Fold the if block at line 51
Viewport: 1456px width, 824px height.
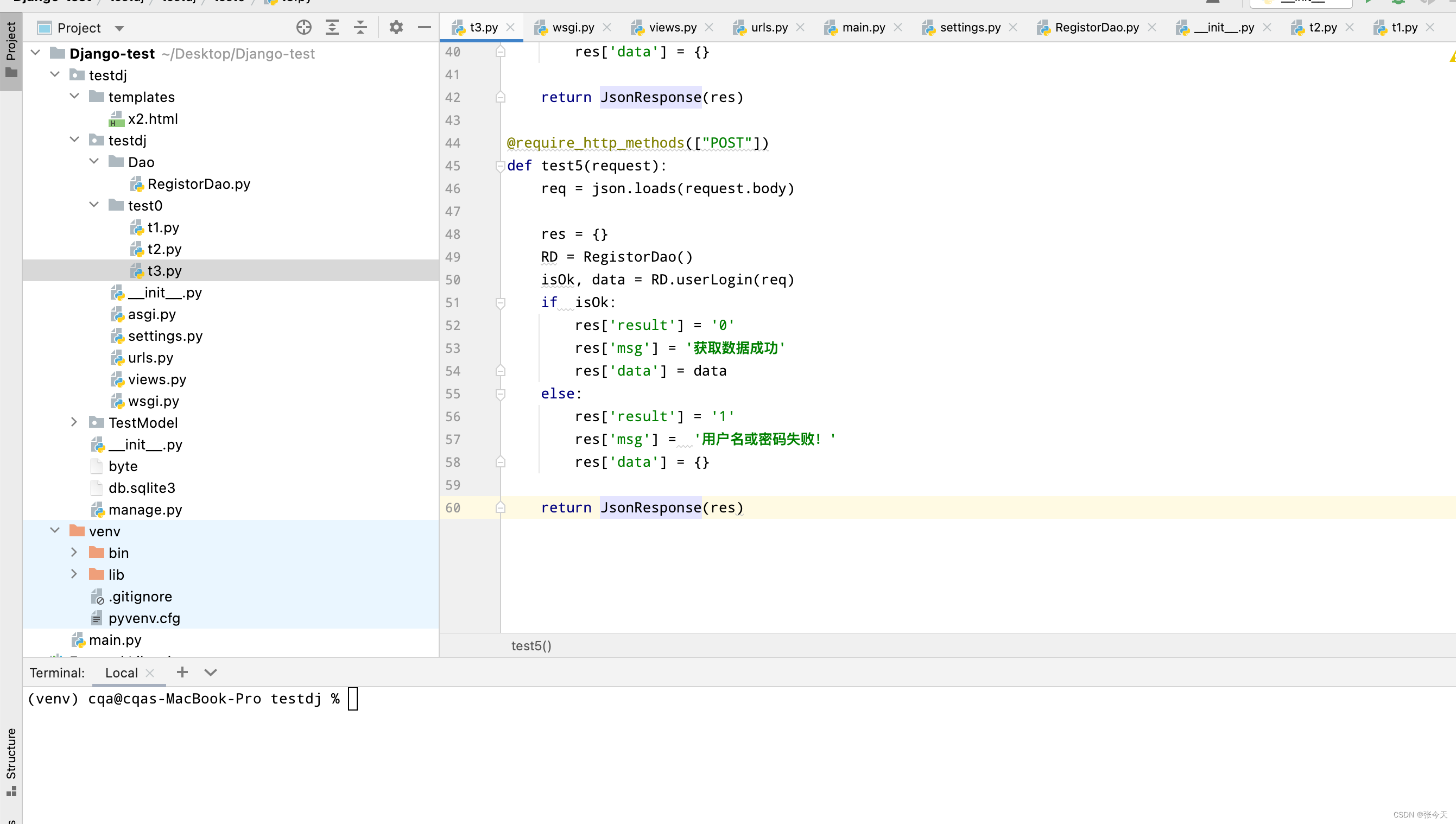500,303
